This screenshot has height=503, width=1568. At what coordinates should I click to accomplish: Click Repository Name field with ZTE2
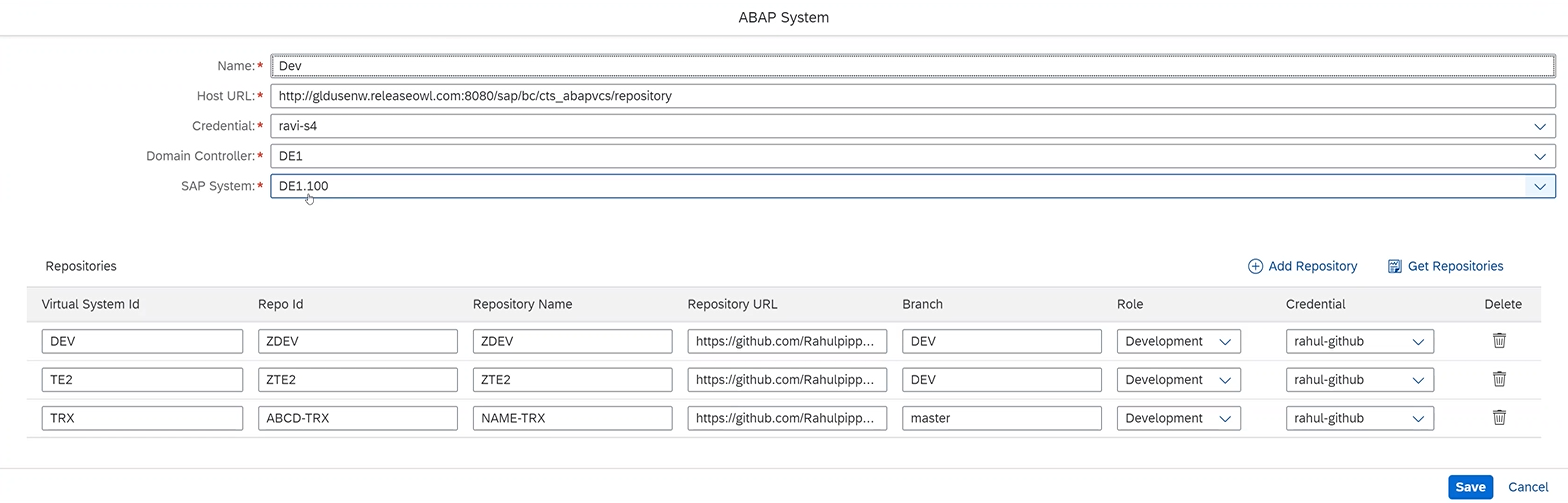click(x=572, y=380)
